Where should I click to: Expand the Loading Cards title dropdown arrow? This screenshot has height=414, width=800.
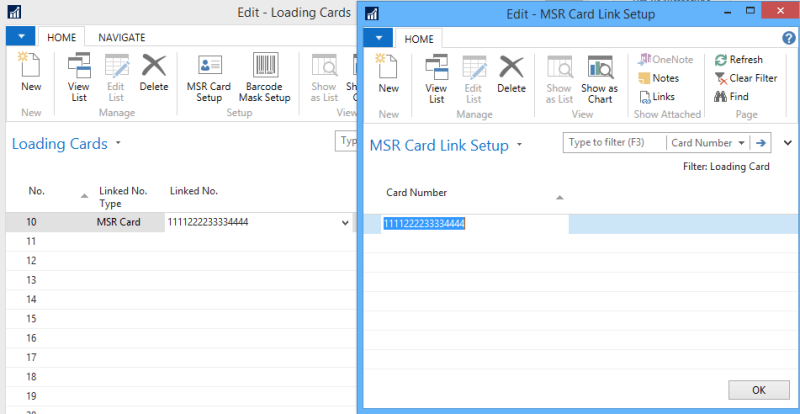(x=118, y=143)
